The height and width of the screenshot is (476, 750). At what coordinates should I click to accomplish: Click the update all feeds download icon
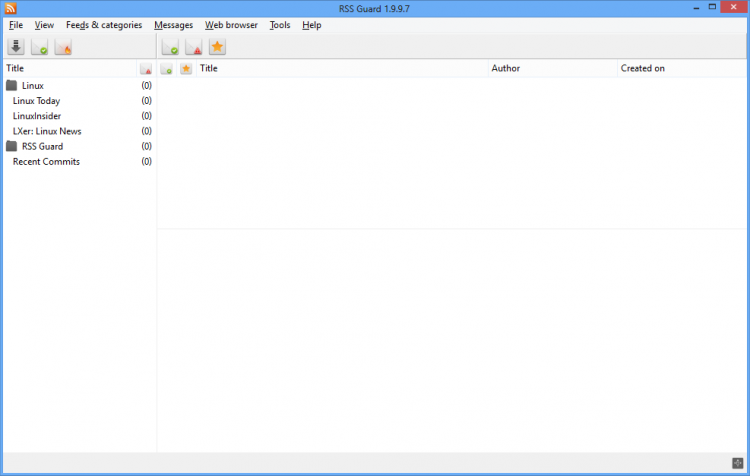16,47
